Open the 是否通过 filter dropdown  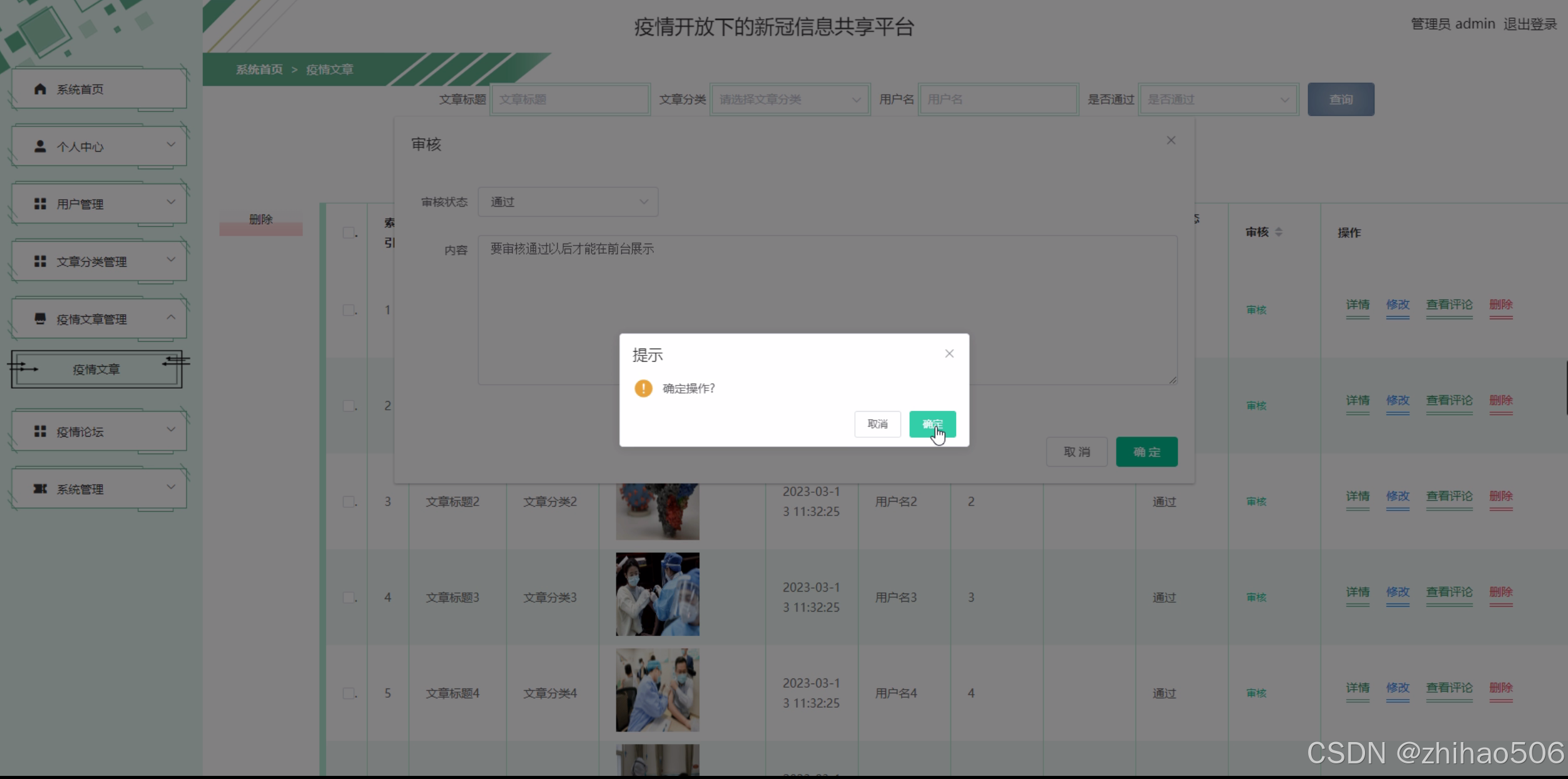1218,99
